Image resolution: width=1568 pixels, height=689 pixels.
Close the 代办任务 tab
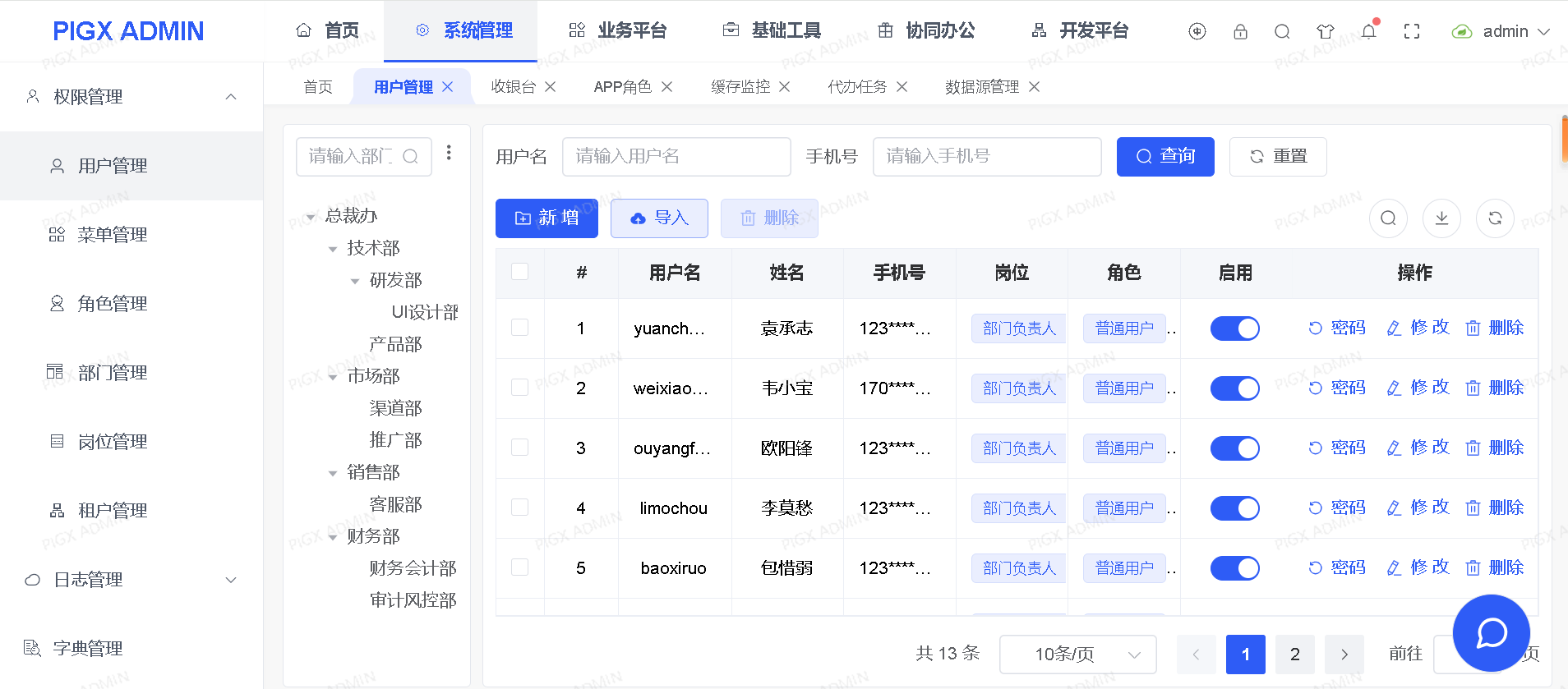point(902,87)
